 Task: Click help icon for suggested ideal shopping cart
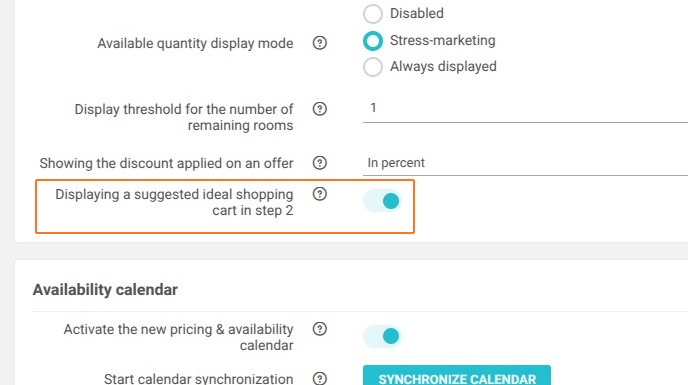click(319, 194)
